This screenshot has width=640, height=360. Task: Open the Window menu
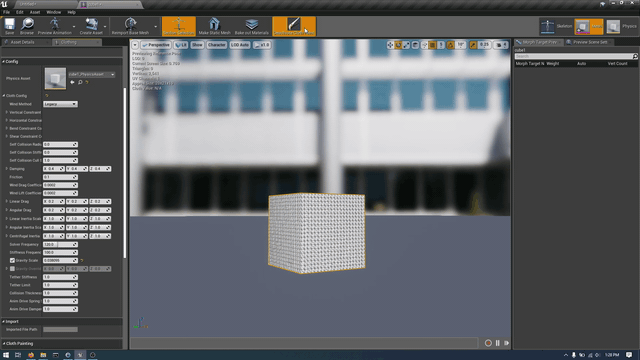pyautogui.click(x=53, y=12)
